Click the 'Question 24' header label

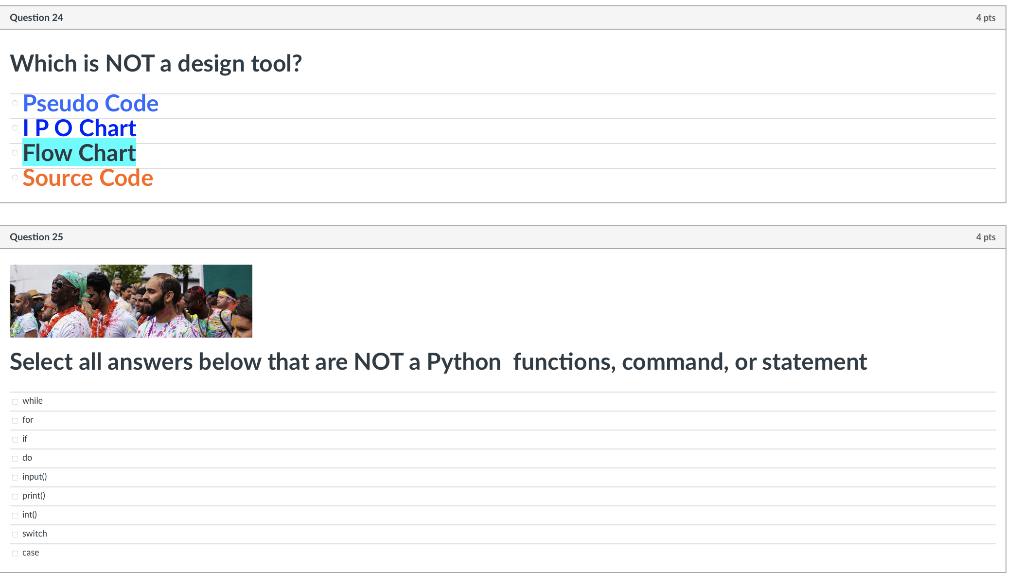coord(37,18)
